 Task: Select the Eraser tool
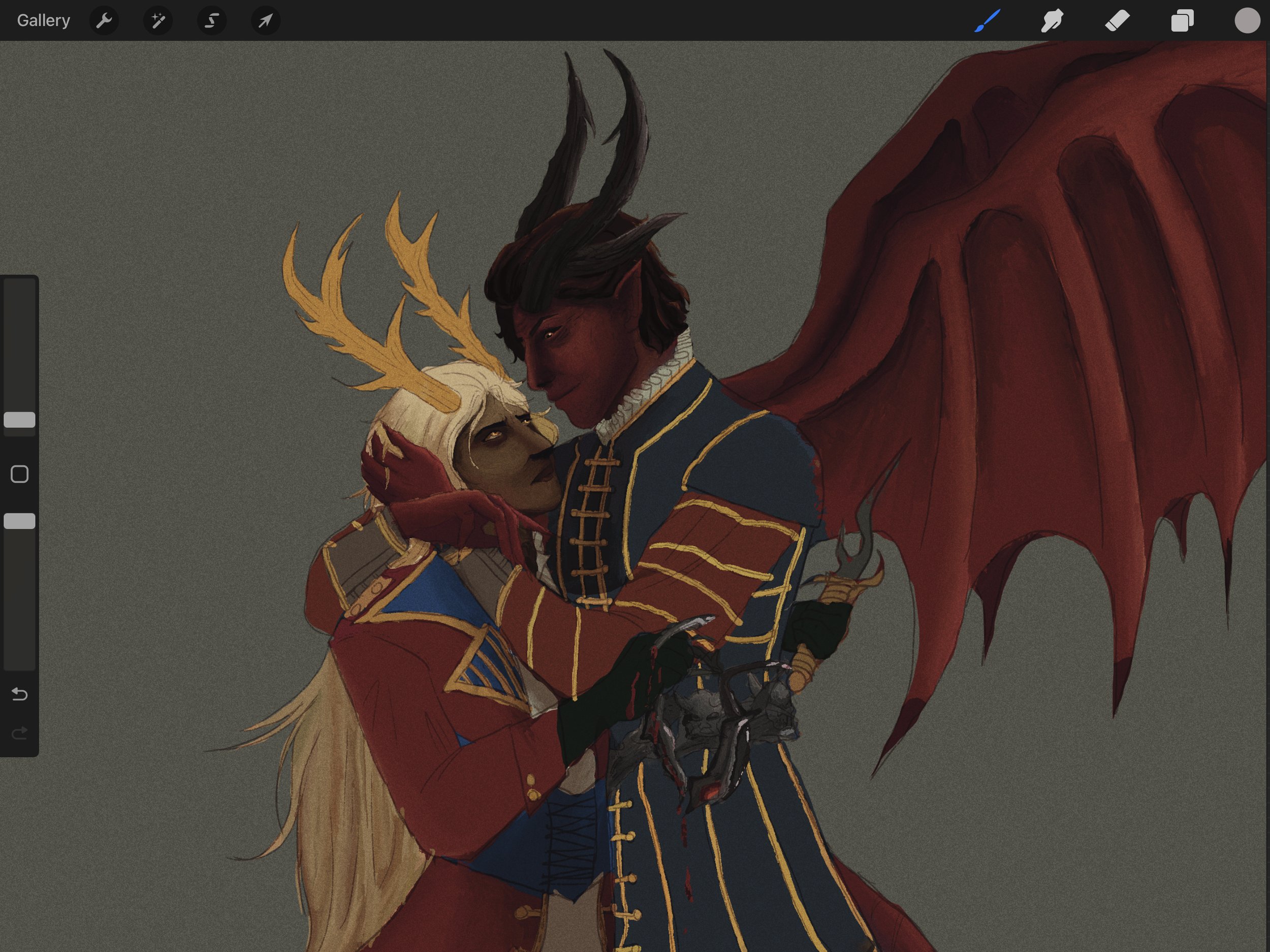coord(1117,21)
